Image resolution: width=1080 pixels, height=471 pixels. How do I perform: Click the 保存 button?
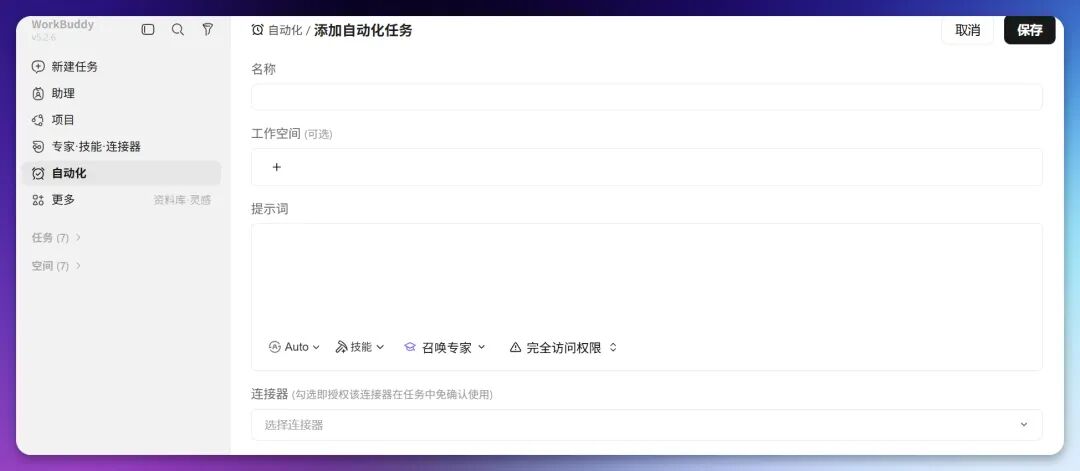[1030, 30]
